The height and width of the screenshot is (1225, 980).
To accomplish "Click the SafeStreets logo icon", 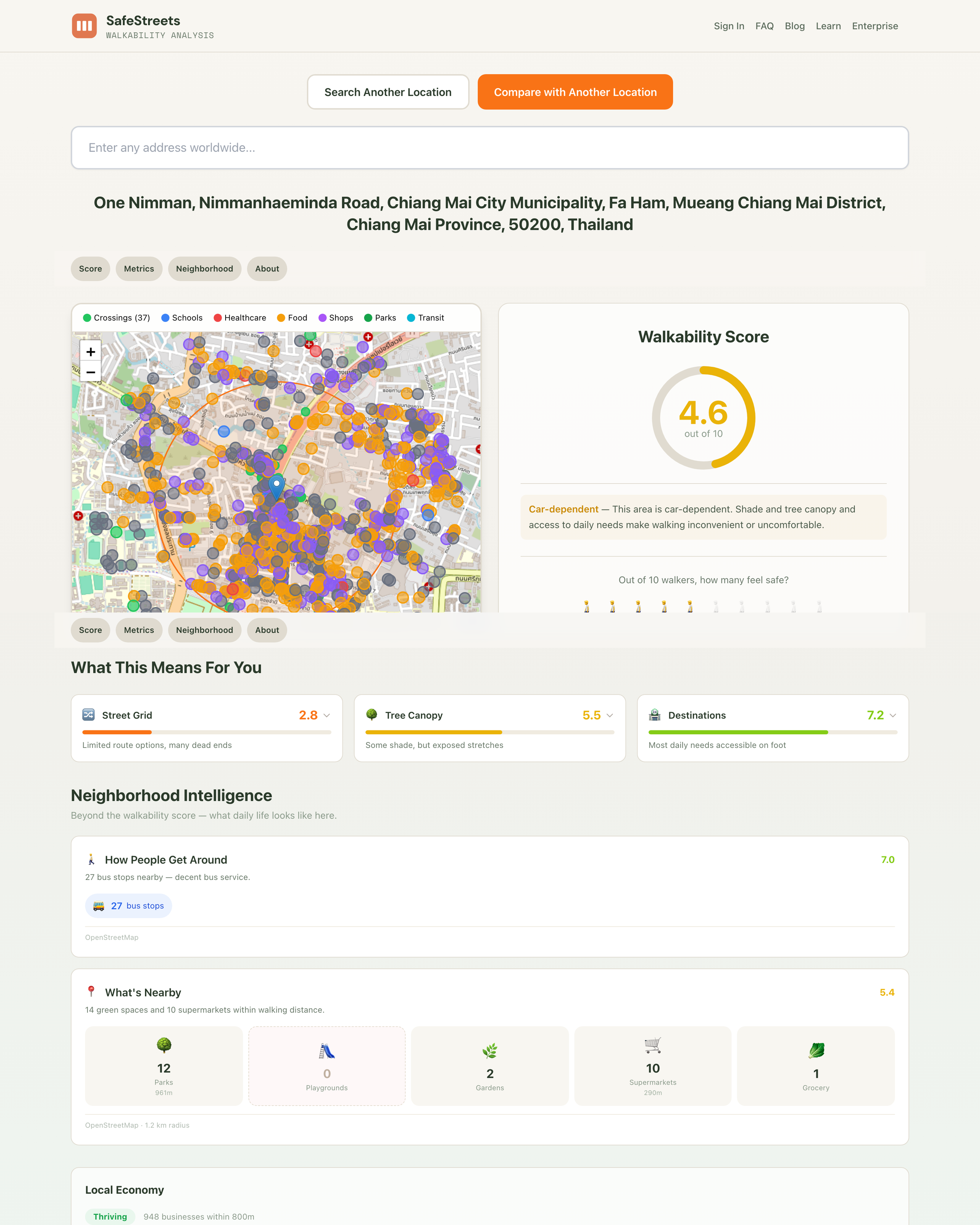I will click(x=84, y=26).
